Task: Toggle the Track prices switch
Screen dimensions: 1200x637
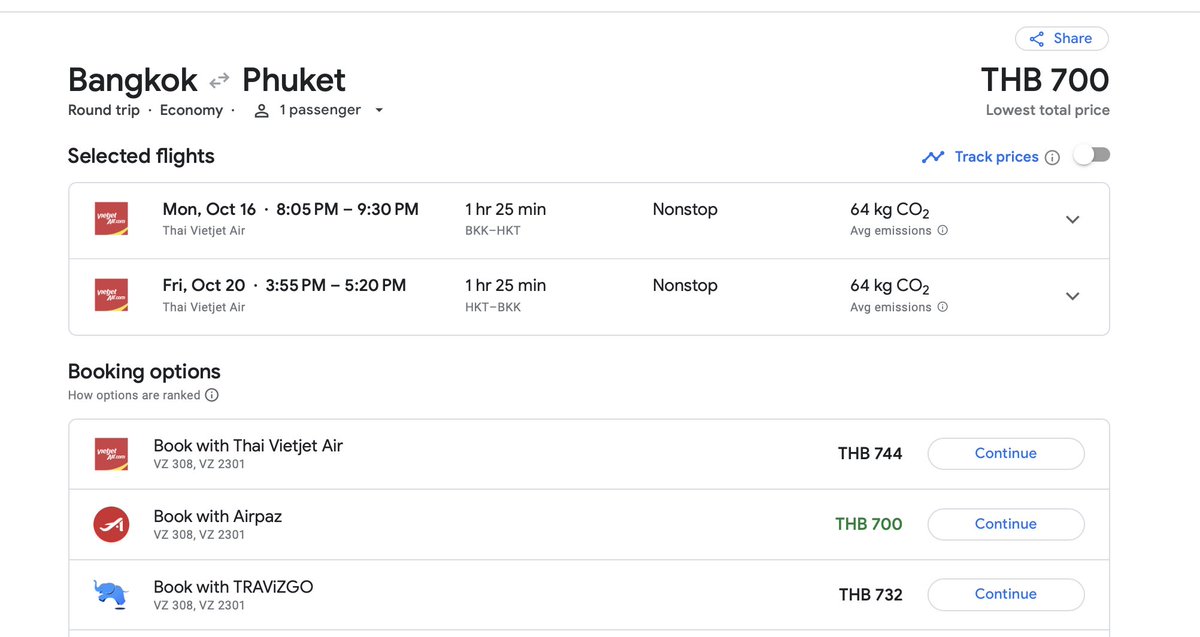Action: [x=1091, y=156]
